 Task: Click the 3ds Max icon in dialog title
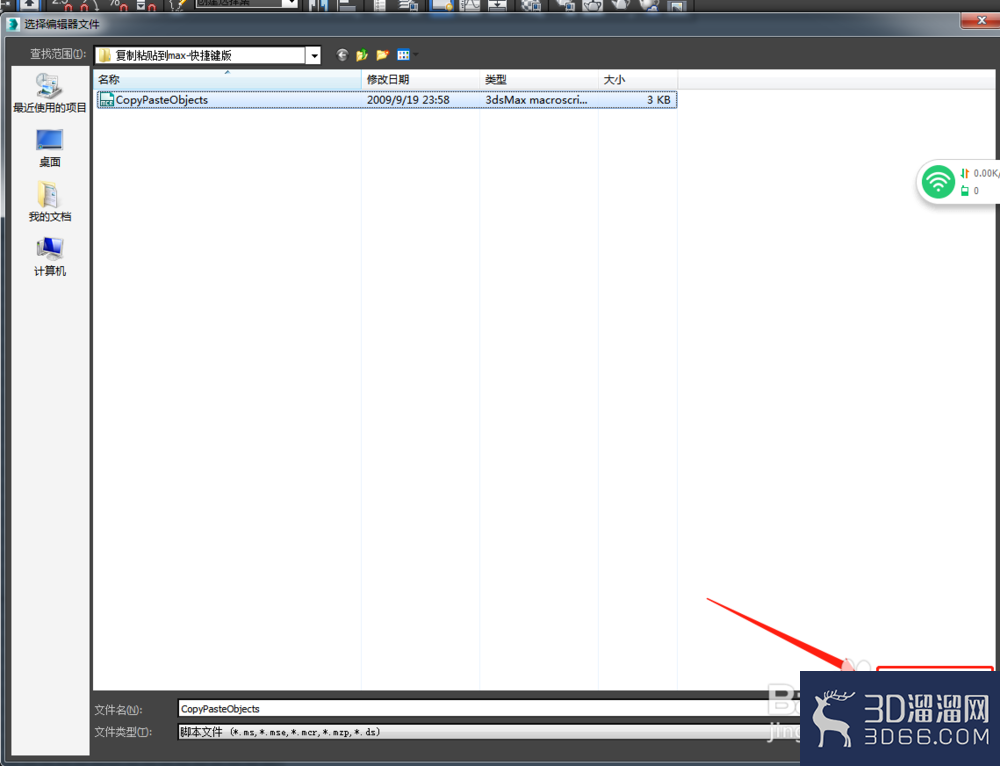click(13, 24)
